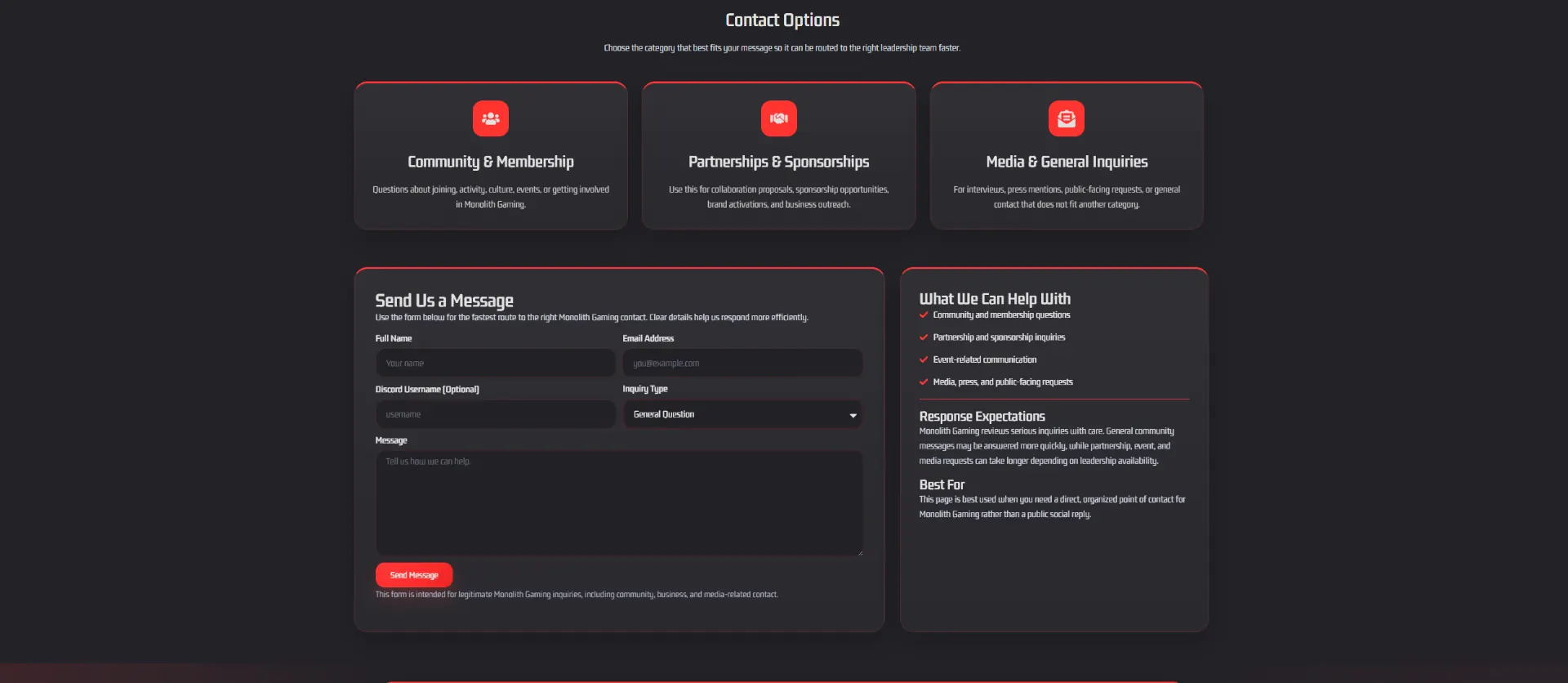Click the 'Choose the category that best fits' subtitle
This screenshot has width=1568, height=683.
[782, 48]
